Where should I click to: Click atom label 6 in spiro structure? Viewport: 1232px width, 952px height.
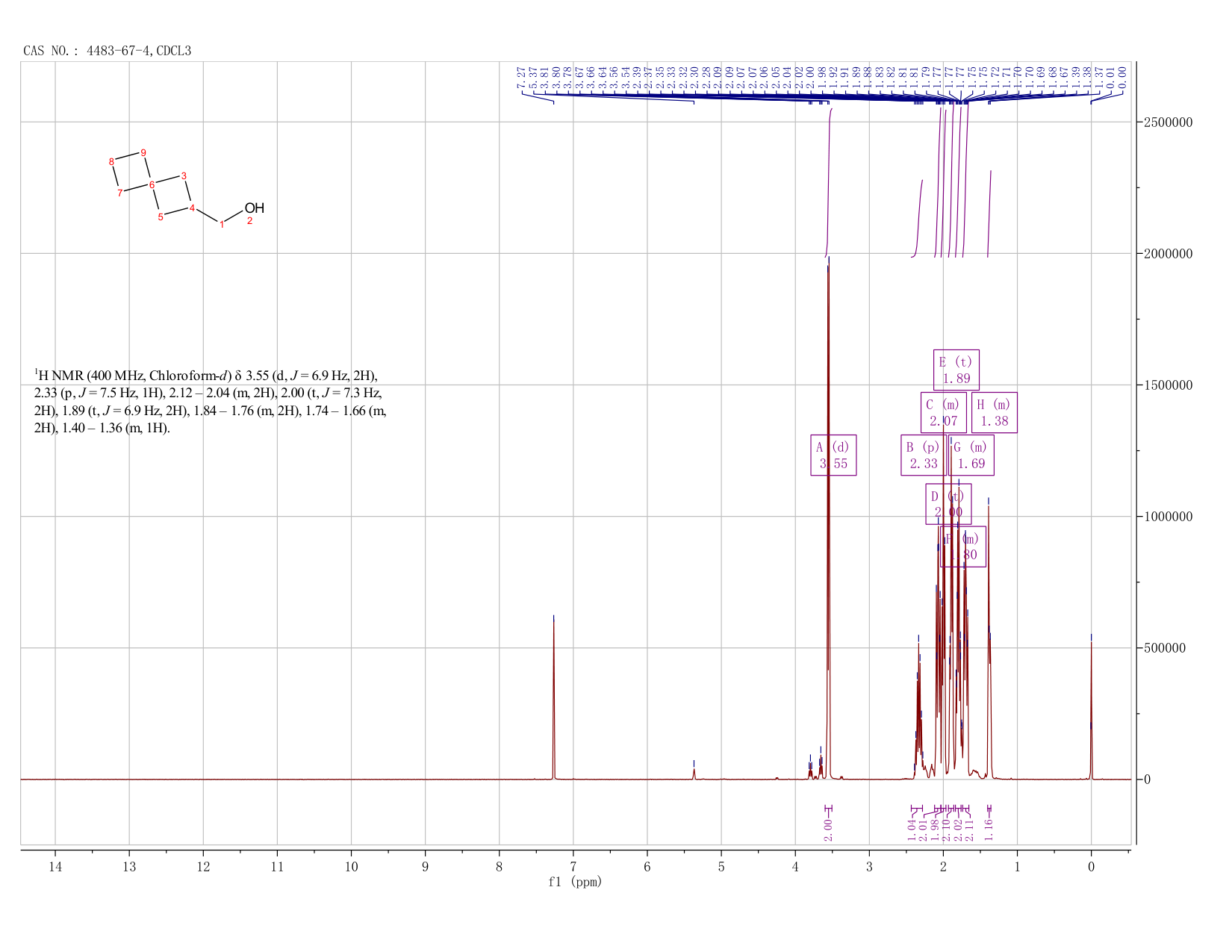click(x=152, y=184)
